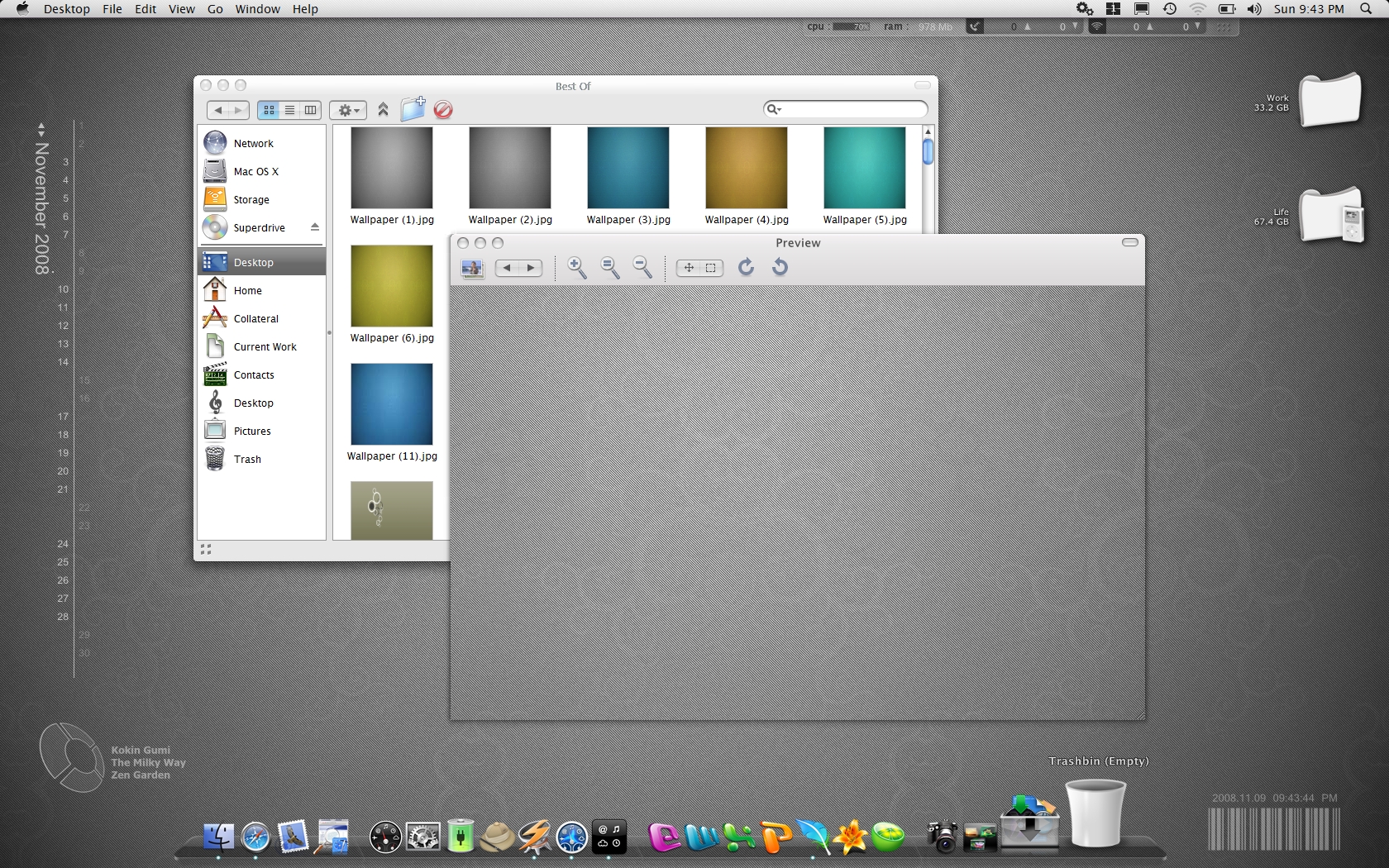Rotate image clockwise in Preview toolbar
The image size is (1389, 868).
[746, 267]
